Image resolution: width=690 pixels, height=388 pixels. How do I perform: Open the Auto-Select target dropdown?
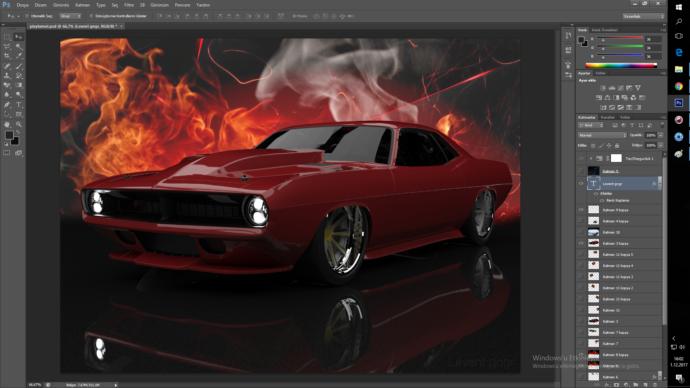point(70,16)
